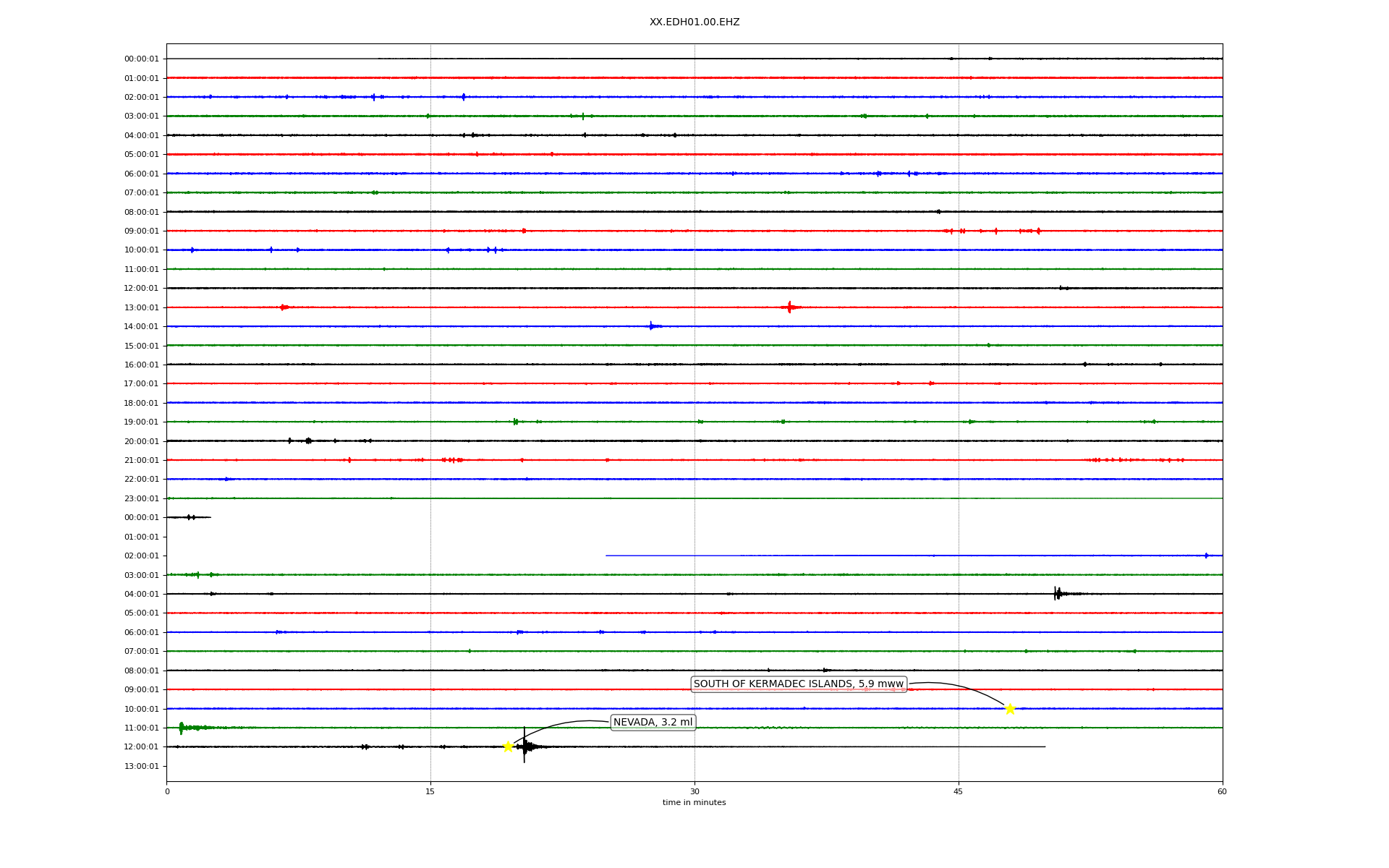Screen dimensions: 1389x868
Task: Click the 'time in minutes' axis label
Action: tap(694, 802)
